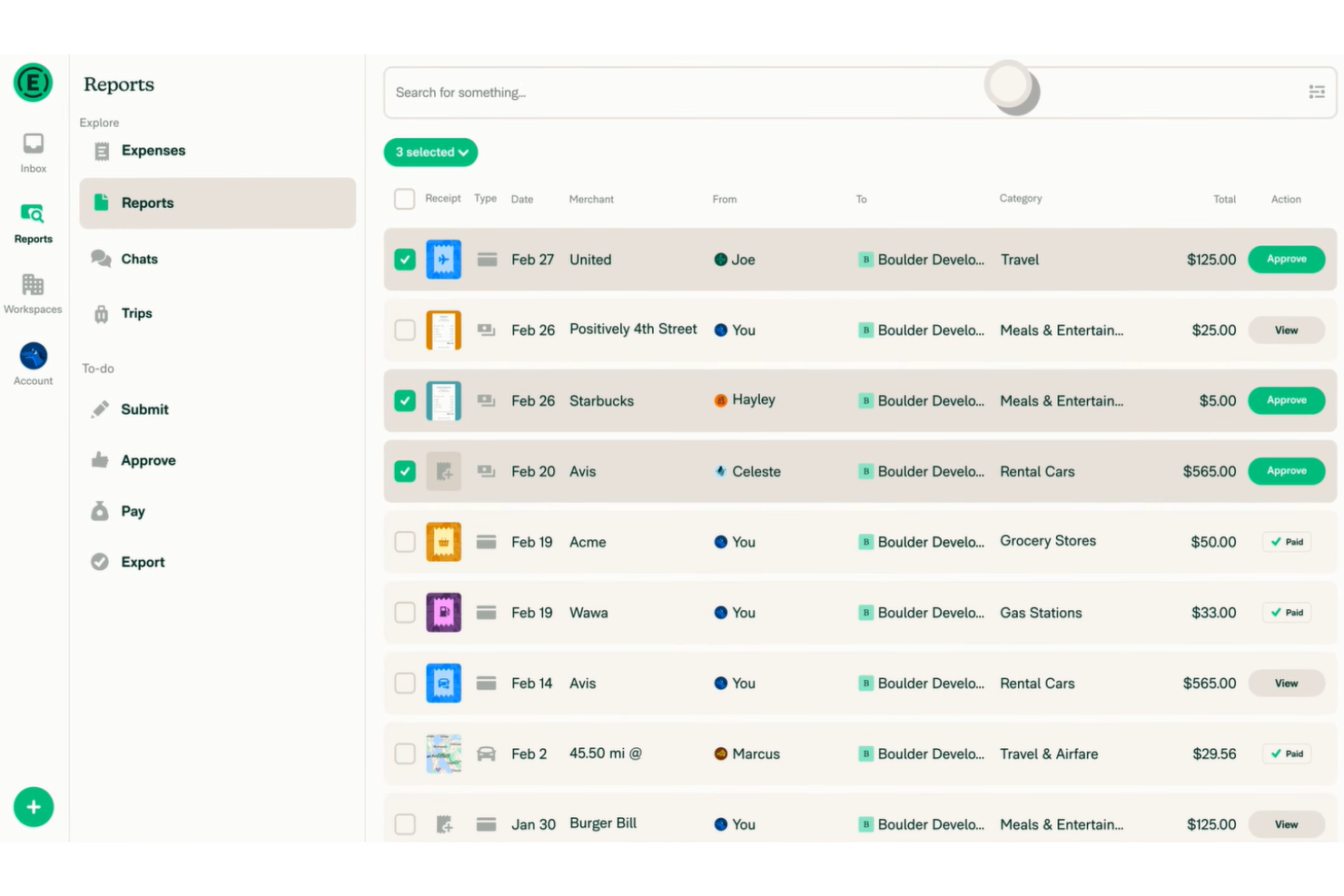The height and width of the screenshot is (896, 1344).
Task: Open the search filters control
Action: pyautogui.click(x=1317, y=92)
